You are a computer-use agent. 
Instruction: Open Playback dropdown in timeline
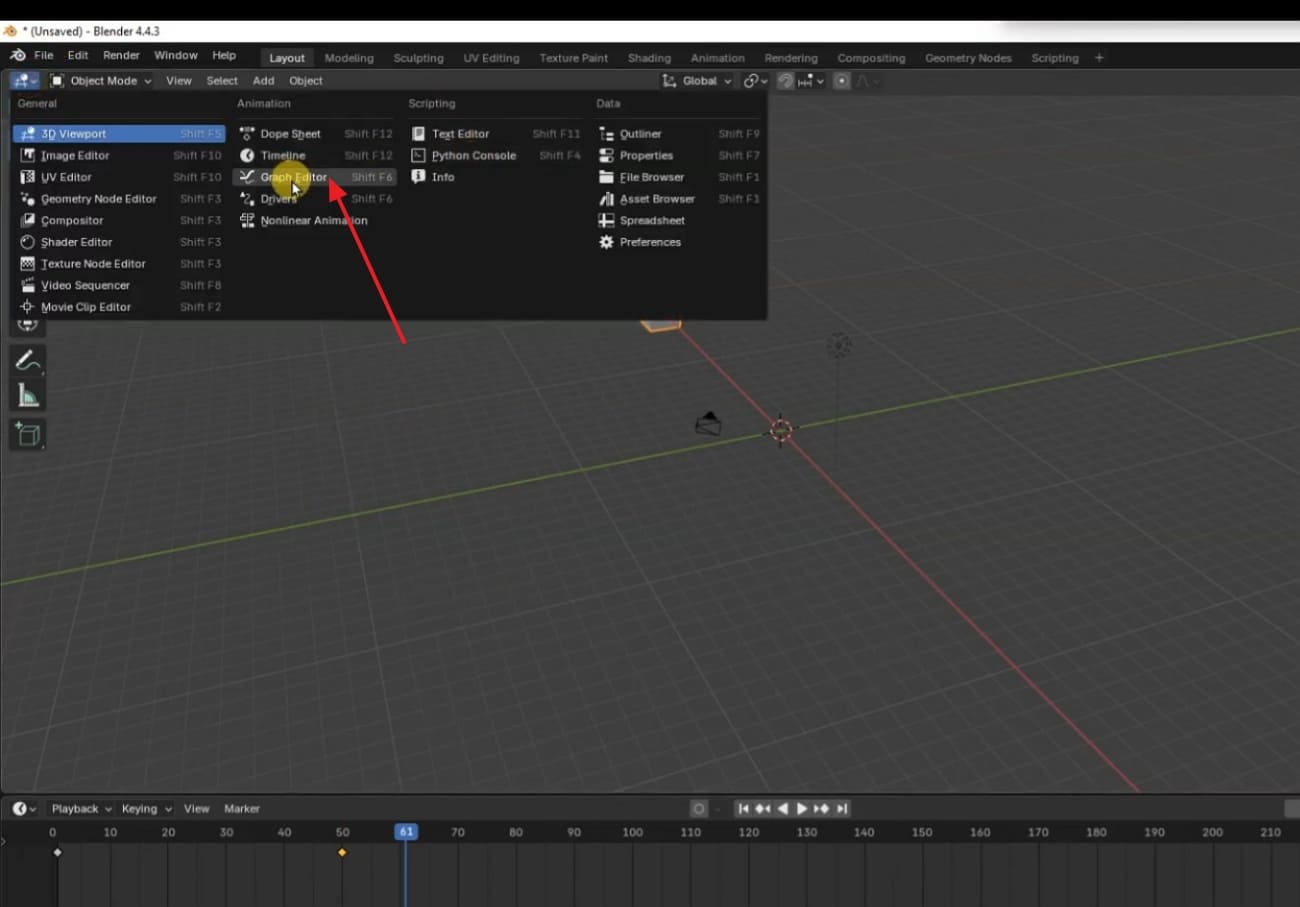tap(81, 808)
